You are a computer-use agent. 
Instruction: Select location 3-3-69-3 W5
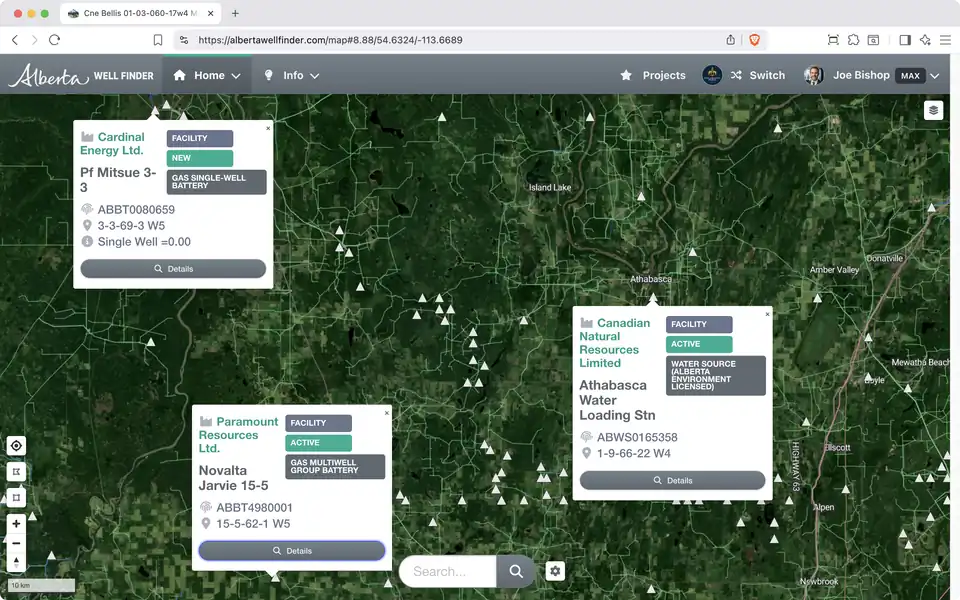(x=131, y=225)
